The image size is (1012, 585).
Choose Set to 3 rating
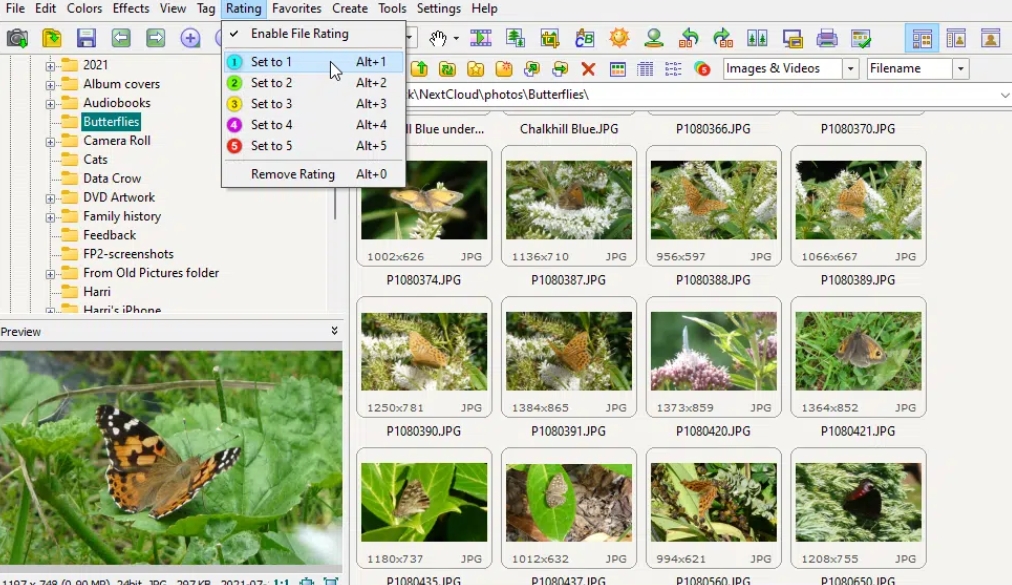point(272,103)
